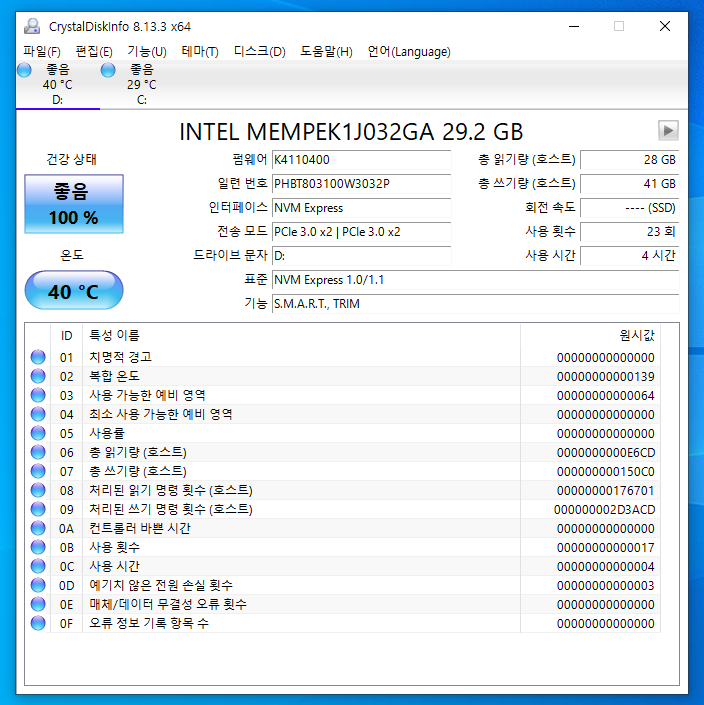Open the 디스크(D) menu
Viewport: 704px width, 705px height.
(x=259, y=52)
